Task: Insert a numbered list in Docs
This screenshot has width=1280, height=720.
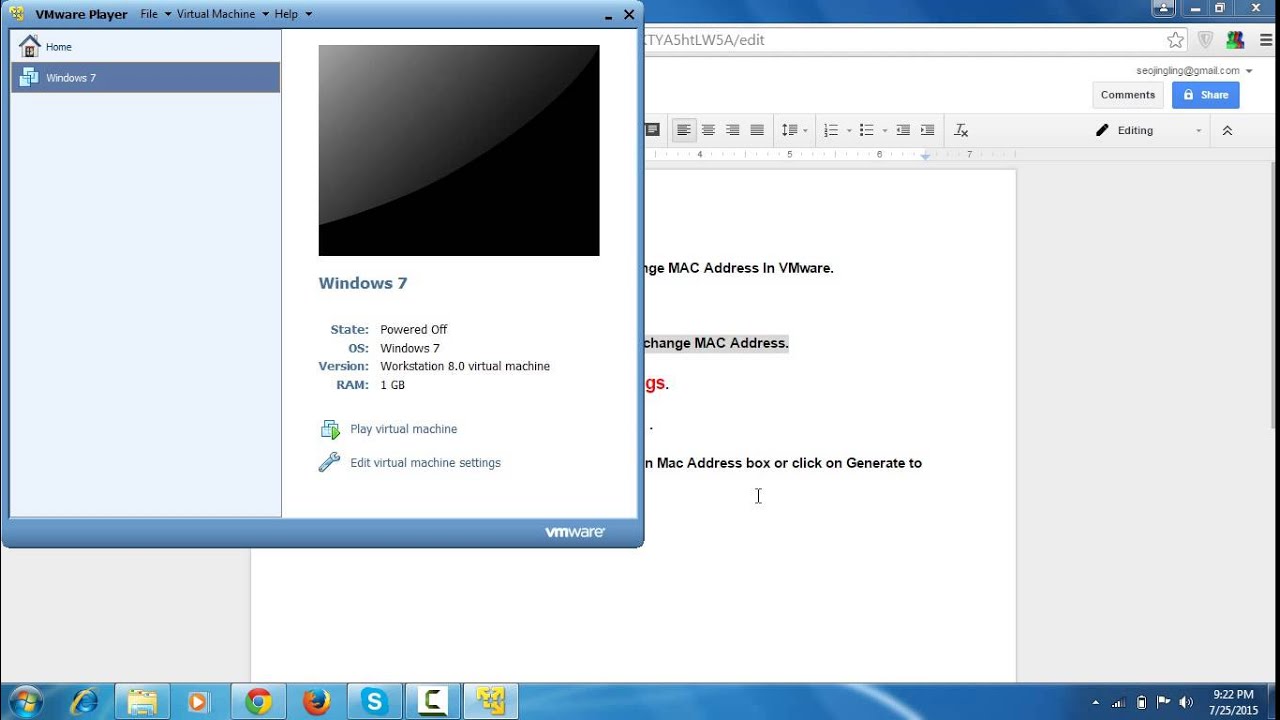Action: (831, 130)
